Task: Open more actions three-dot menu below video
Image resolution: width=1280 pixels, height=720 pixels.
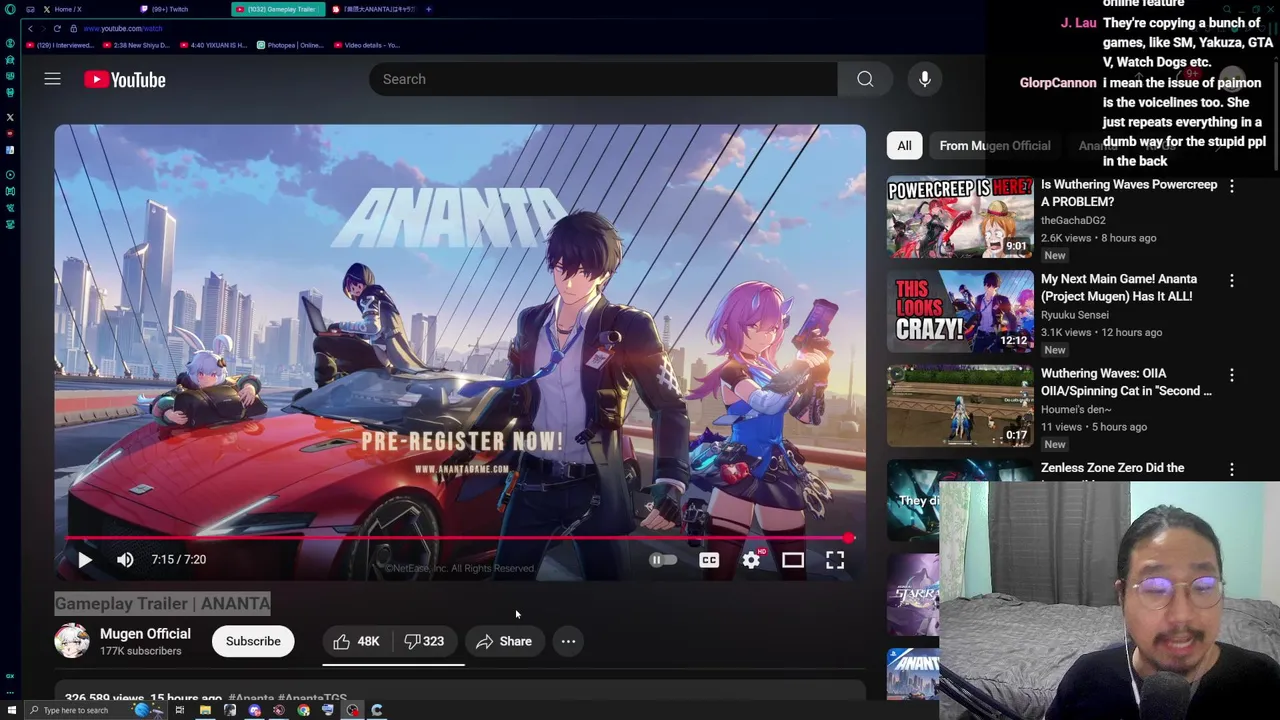Action: click(568, 641)
